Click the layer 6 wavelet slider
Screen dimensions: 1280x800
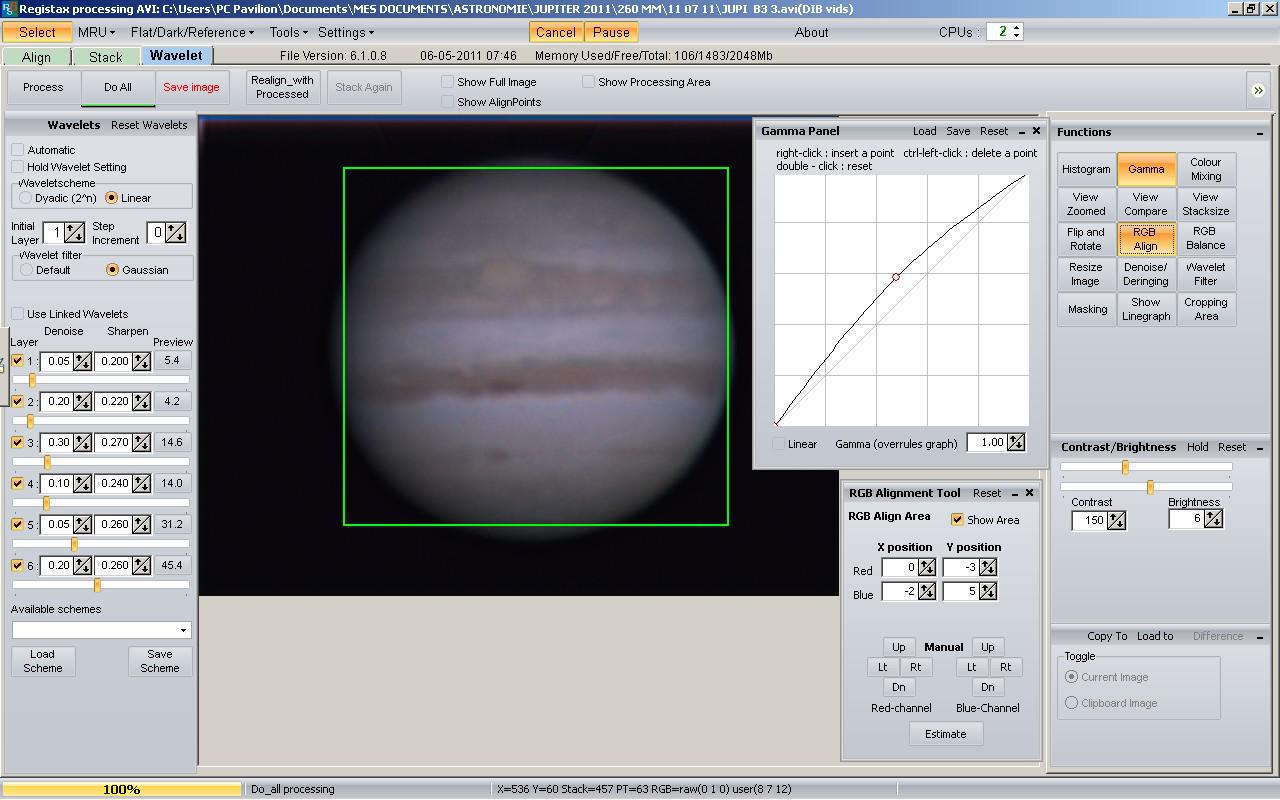pos(97,585)
